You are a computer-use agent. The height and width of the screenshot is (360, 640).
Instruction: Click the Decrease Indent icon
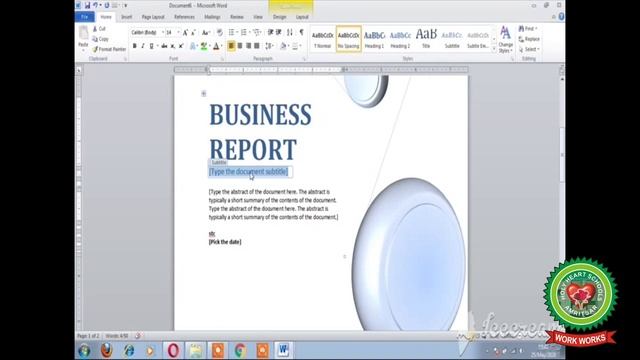pyautogui.click(x=270, y=32)
